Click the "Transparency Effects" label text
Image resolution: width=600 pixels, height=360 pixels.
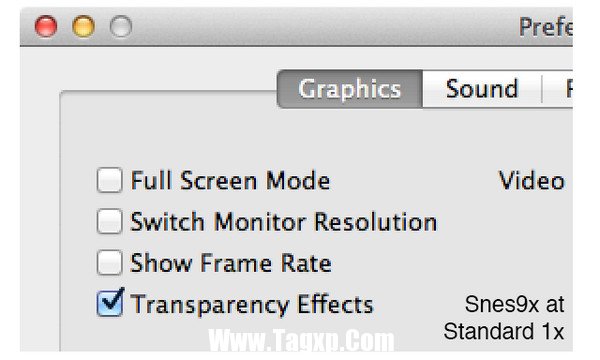[x=252, y=305]
